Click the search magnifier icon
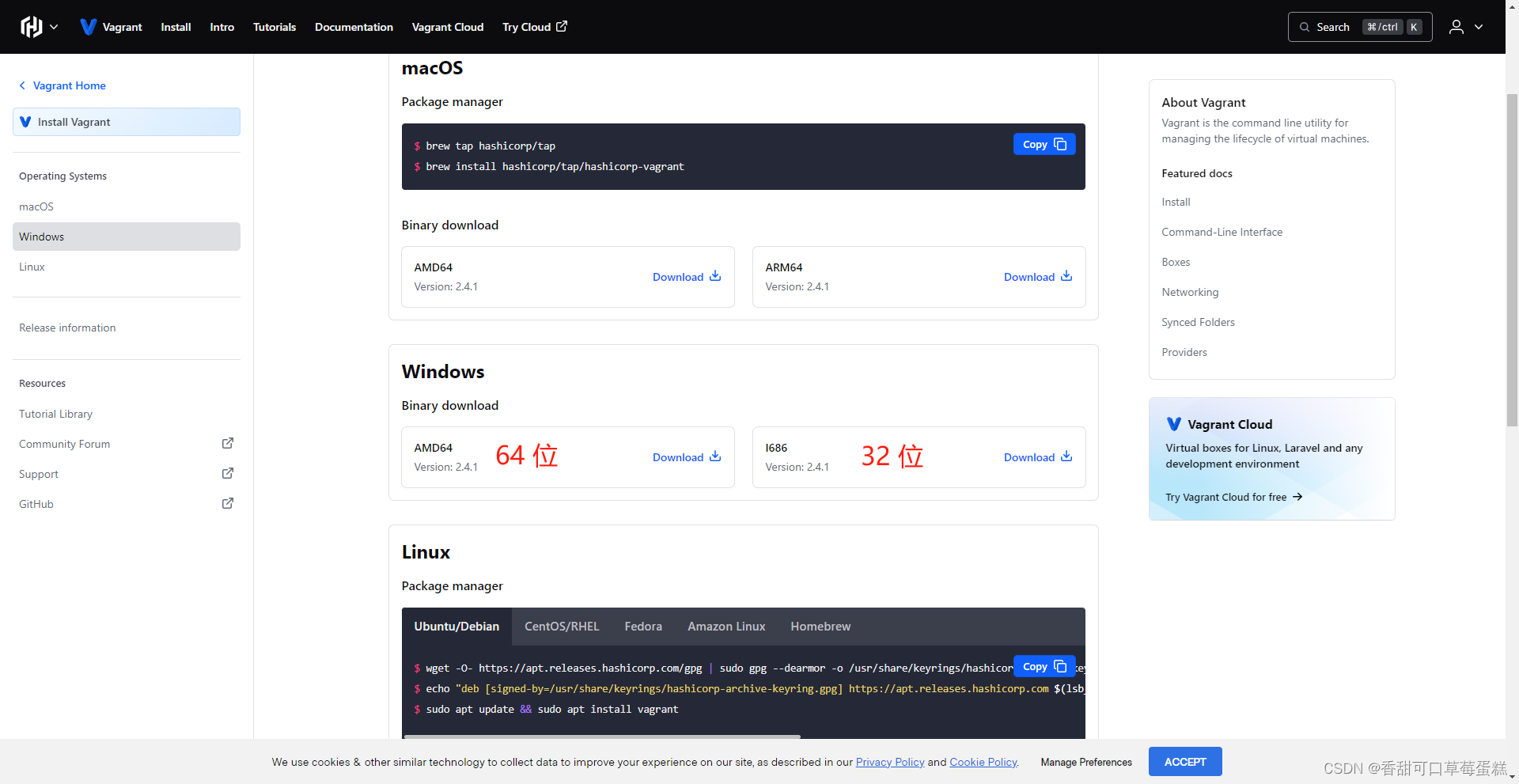The height and width of the screenshot is (784, 1519). click(1305, 27)
